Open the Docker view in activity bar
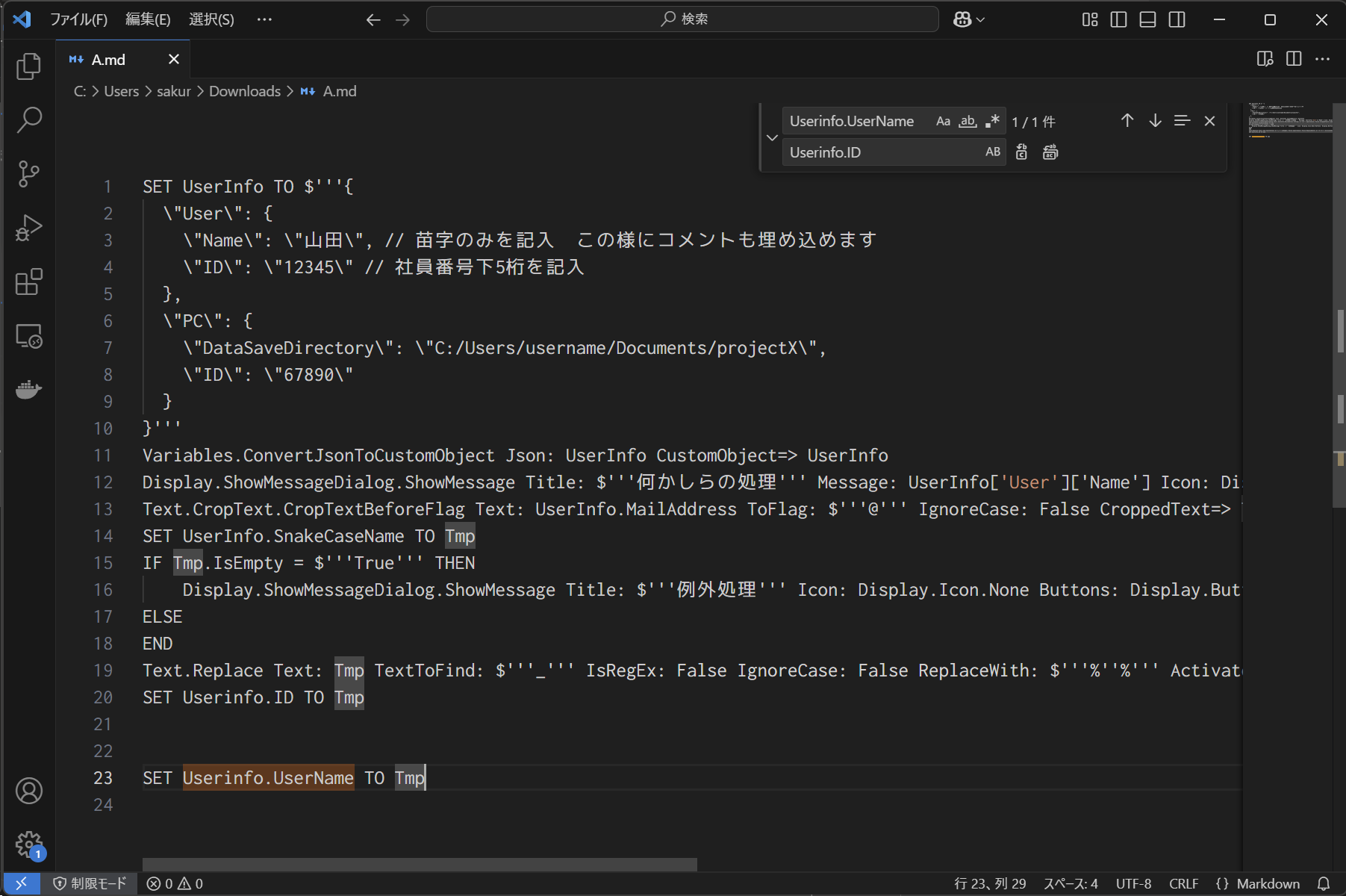This screenshot has width=1346, height=896. click(28, 389)
